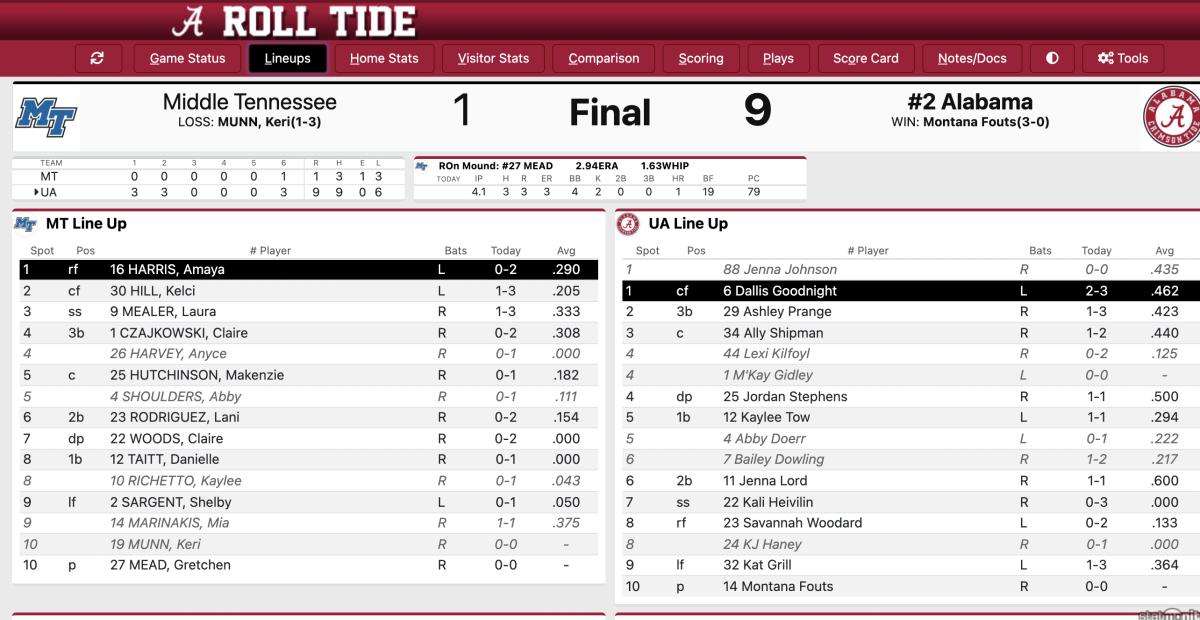1200x620 pixels.
Task: Open the Game Status tab
Action: 187,58
